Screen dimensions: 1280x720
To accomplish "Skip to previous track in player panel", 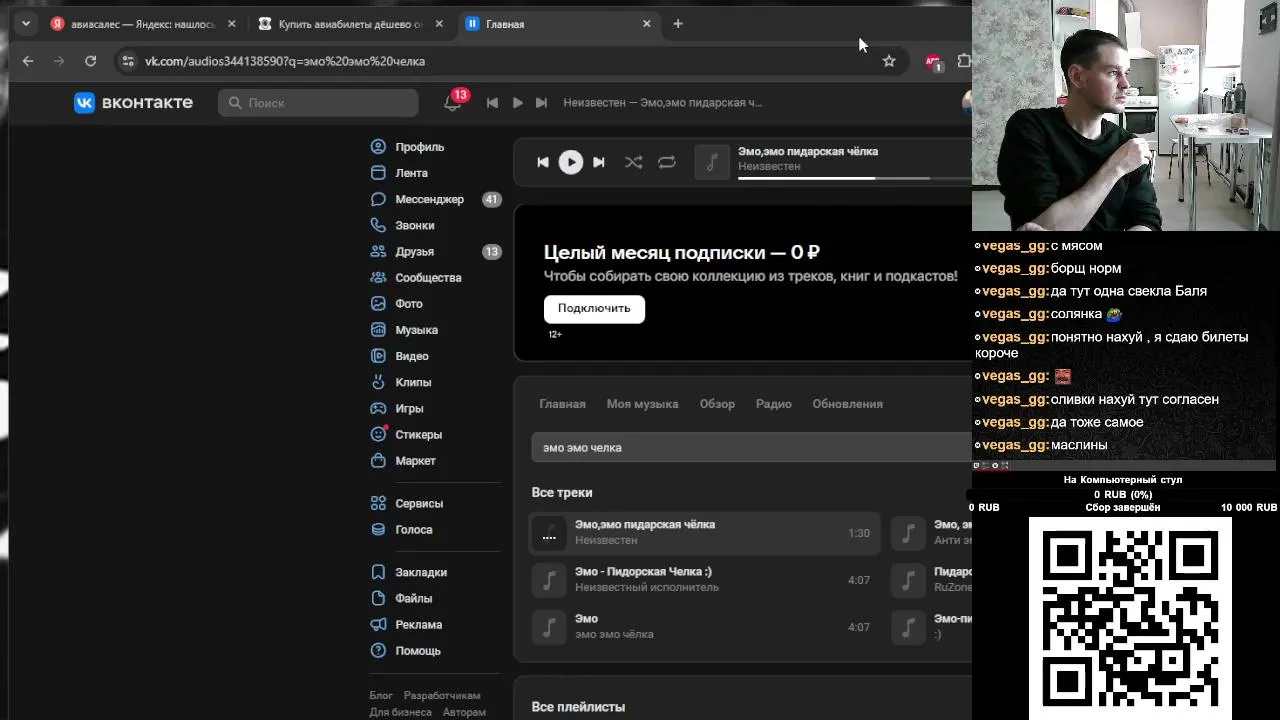I will coord(543,162).
